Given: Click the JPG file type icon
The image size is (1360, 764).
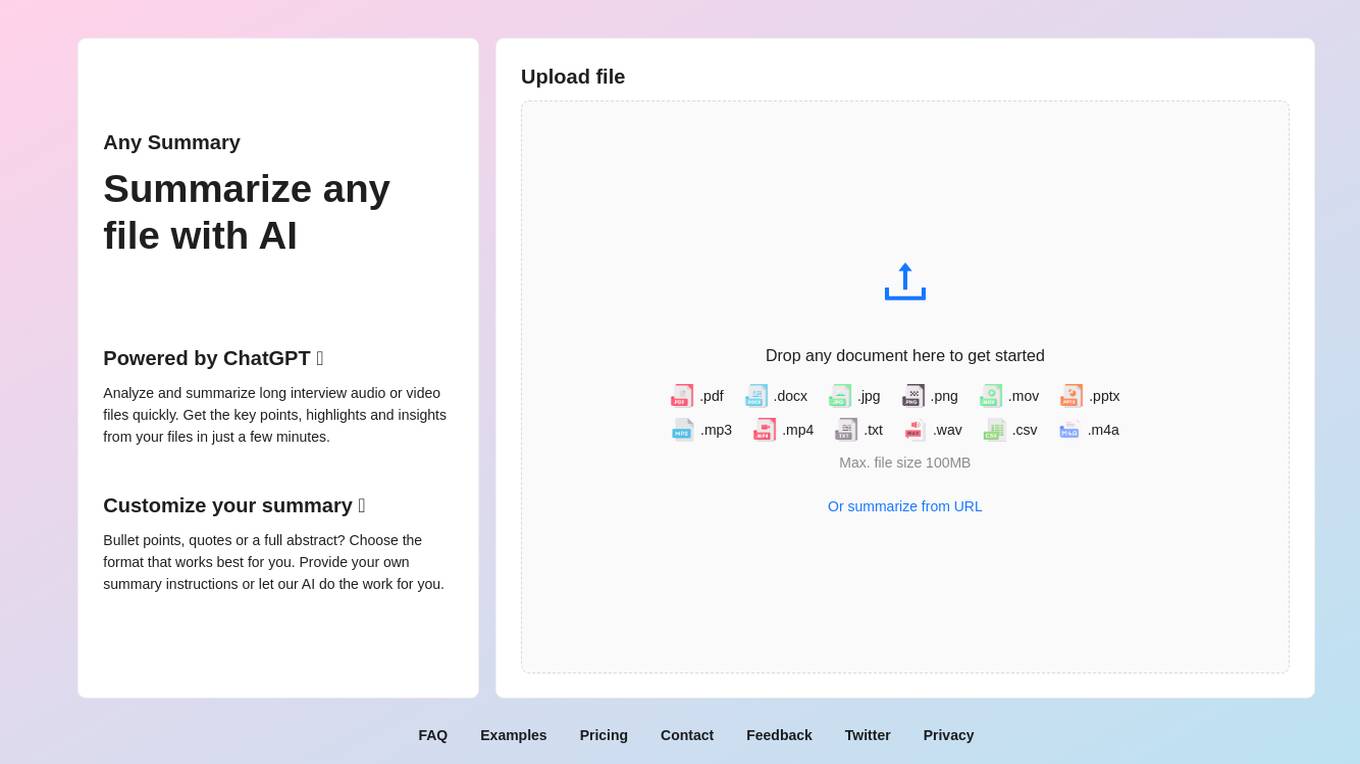Looking at the screenshot, I should [840, 396].
